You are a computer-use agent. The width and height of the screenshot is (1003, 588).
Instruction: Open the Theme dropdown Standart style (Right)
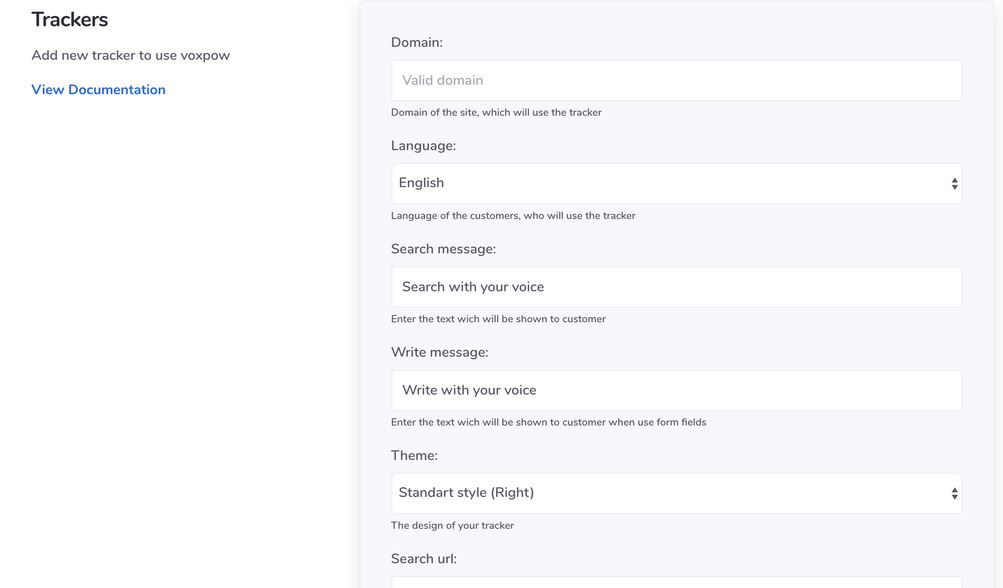tap(676, 493)
